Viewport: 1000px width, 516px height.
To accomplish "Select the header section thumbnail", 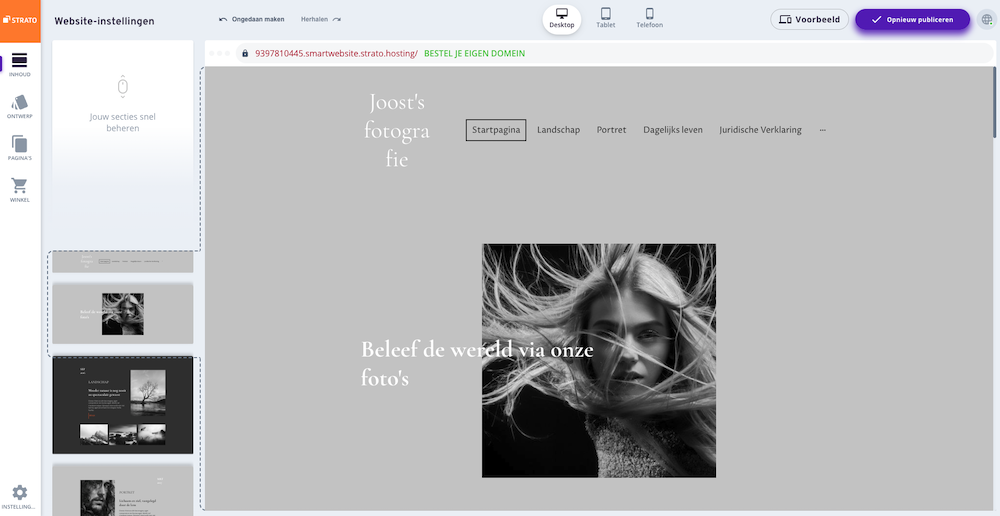I will tap(122, 262).
